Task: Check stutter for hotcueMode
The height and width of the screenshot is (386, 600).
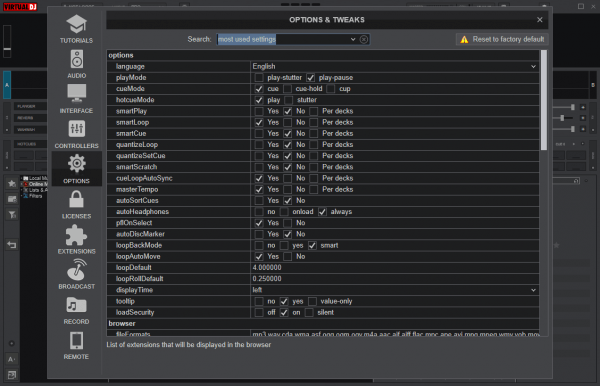Action: click(289, 100)
